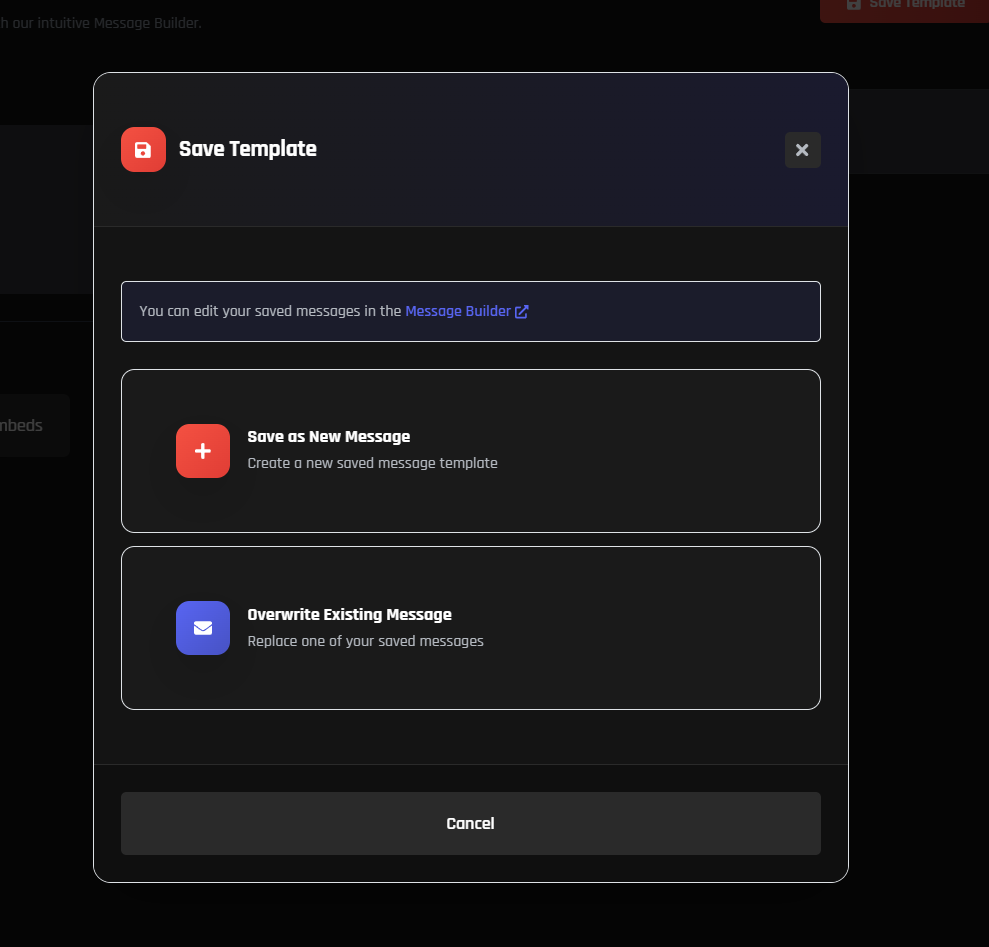Image resolution: width=989 pixels, height=947 pixels.
Task: Click the floppy disk icon on background Save button
Action: 853,4
